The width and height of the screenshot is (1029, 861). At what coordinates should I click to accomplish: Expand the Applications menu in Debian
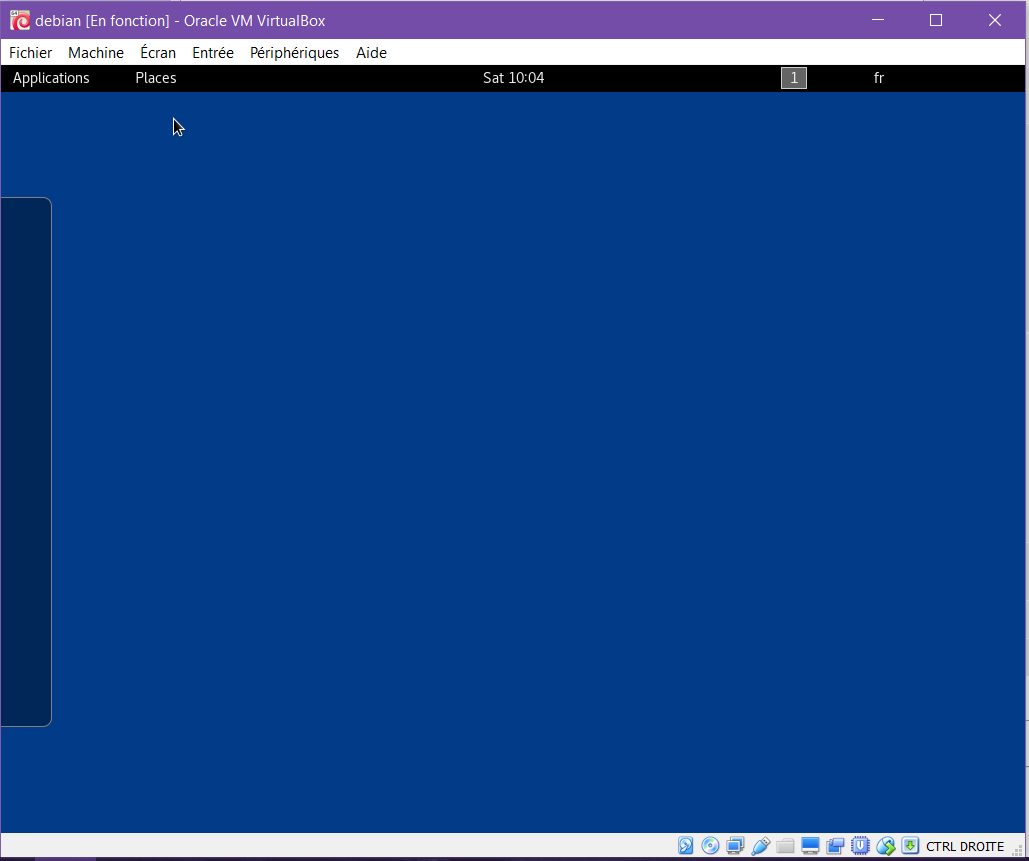(x=51, y=78)
